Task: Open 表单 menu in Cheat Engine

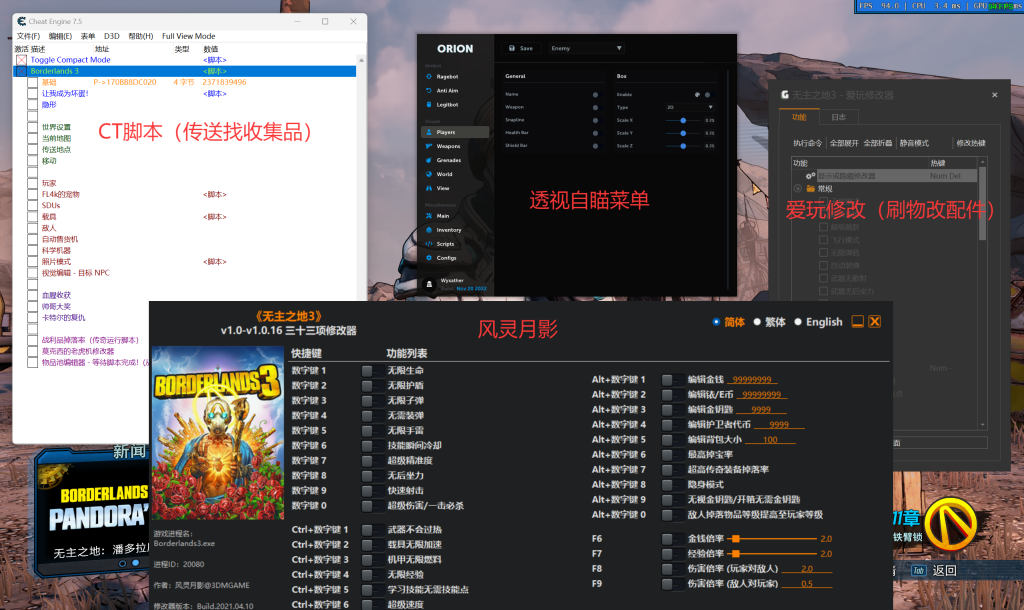Action: [88, 36]
